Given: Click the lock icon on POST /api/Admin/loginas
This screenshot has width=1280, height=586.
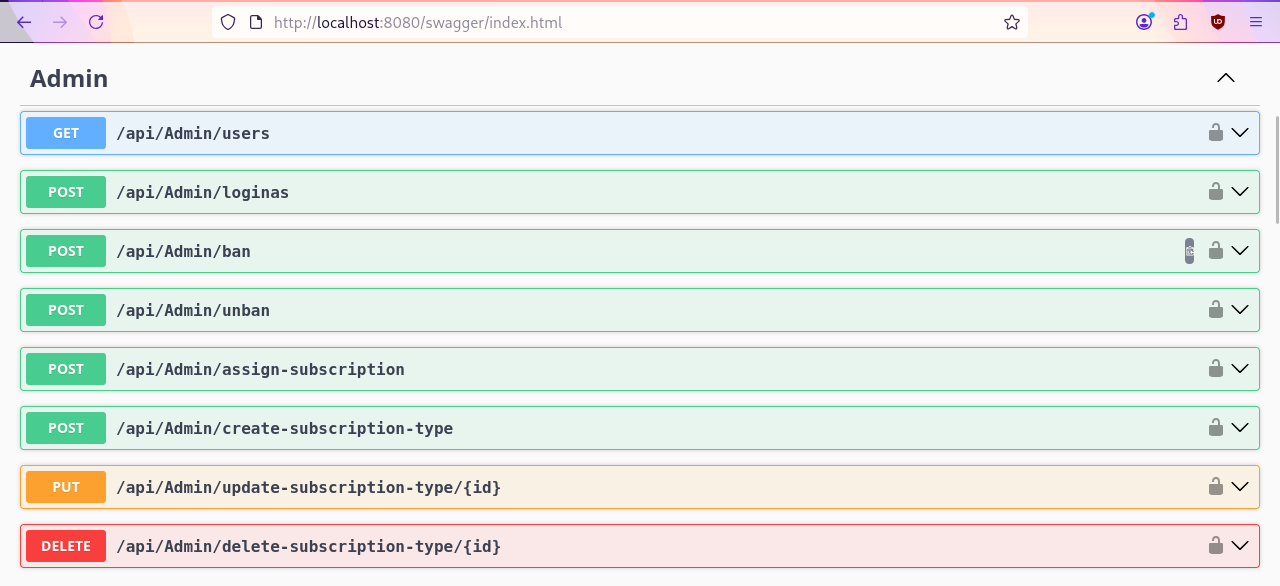Looking at the screenshot, I should pyautogui.click(x=1216, y=191).
